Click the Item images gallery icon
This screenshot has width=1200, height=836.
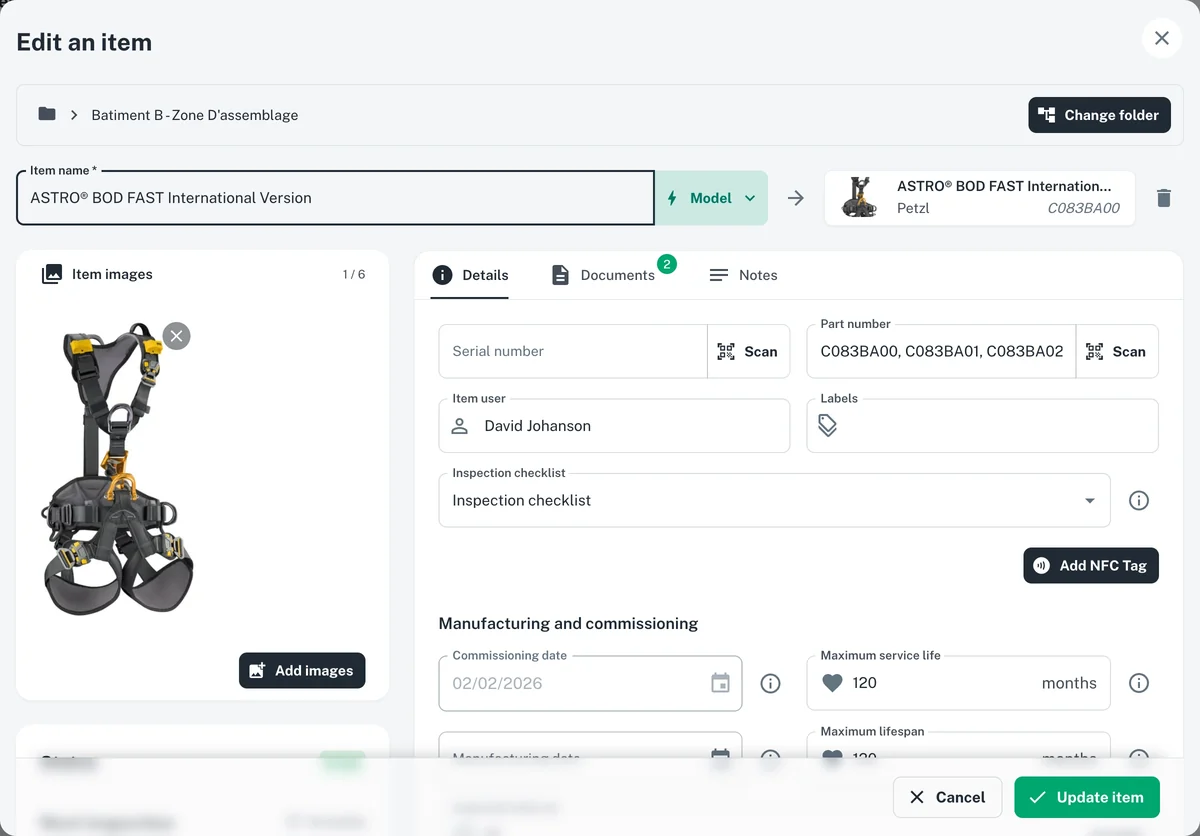(52, 274)
